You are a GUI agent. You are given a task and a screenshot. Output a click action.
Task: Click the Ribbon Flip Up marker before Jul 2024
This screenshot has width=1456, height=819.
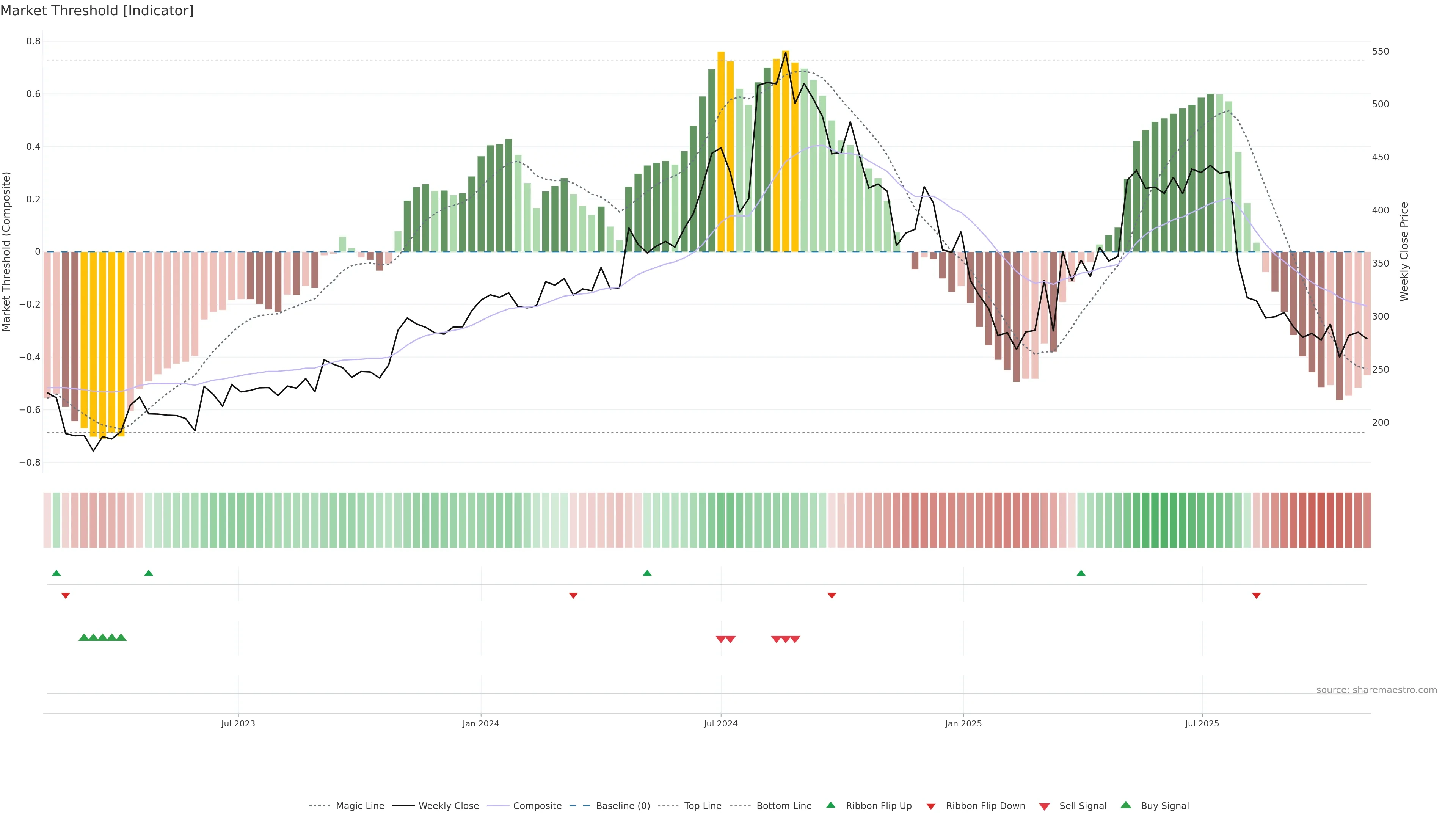[647, 573]
